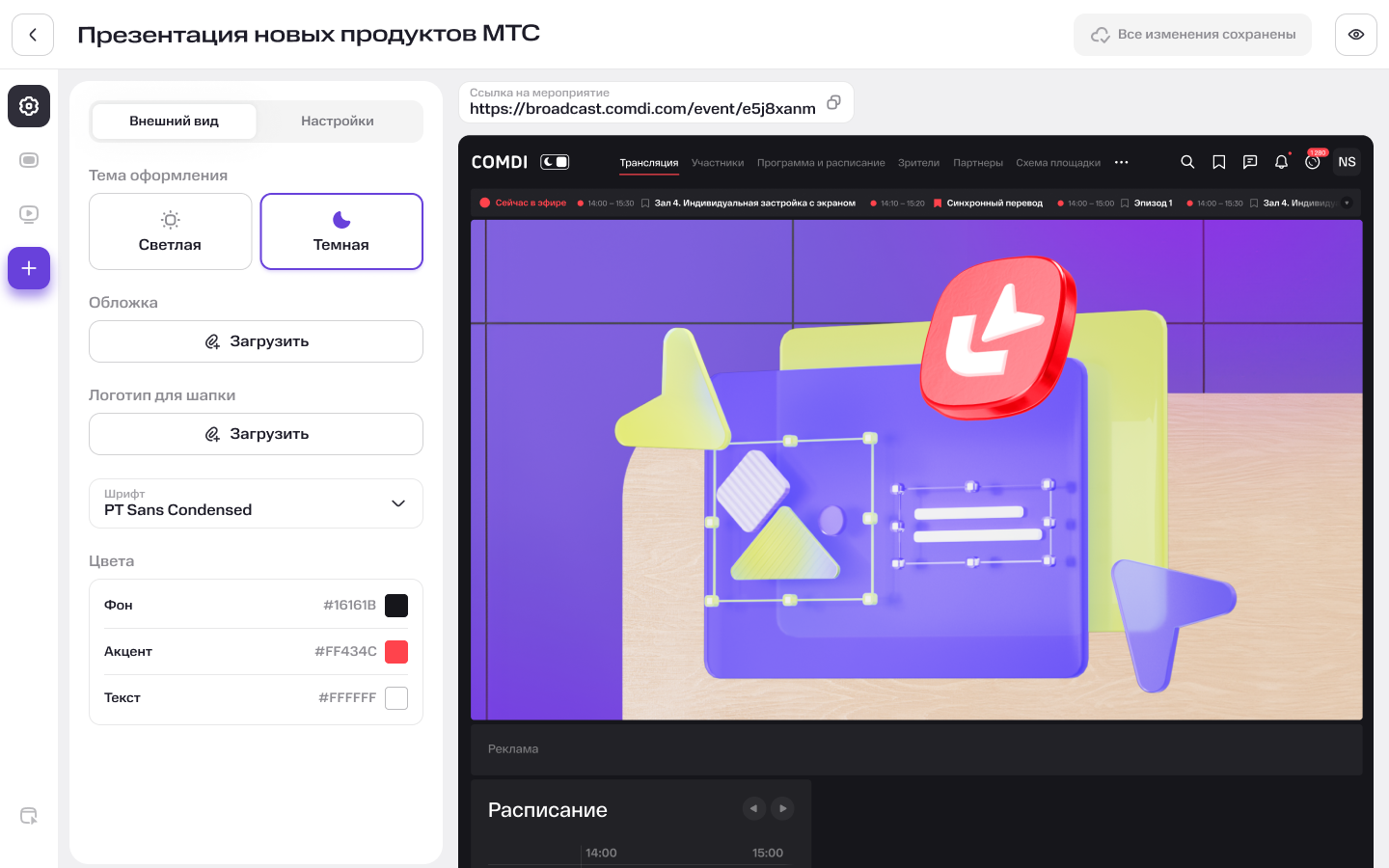This screenshot has width=1389, height=868.
Task: Pick the Фон background color swatch
Action: [396, 606]
